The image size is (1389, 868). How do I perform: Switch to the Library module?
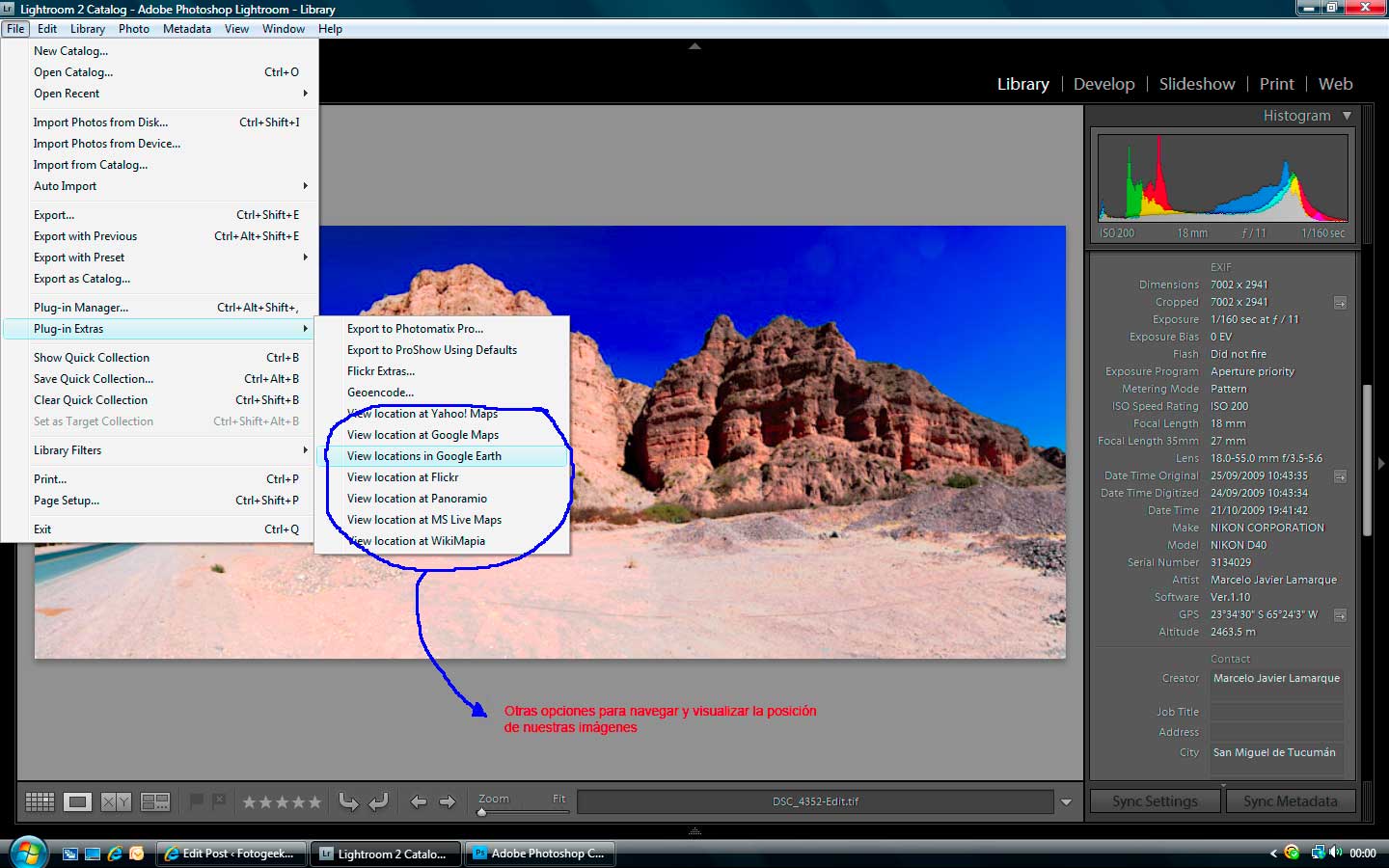coord(1022,84)
